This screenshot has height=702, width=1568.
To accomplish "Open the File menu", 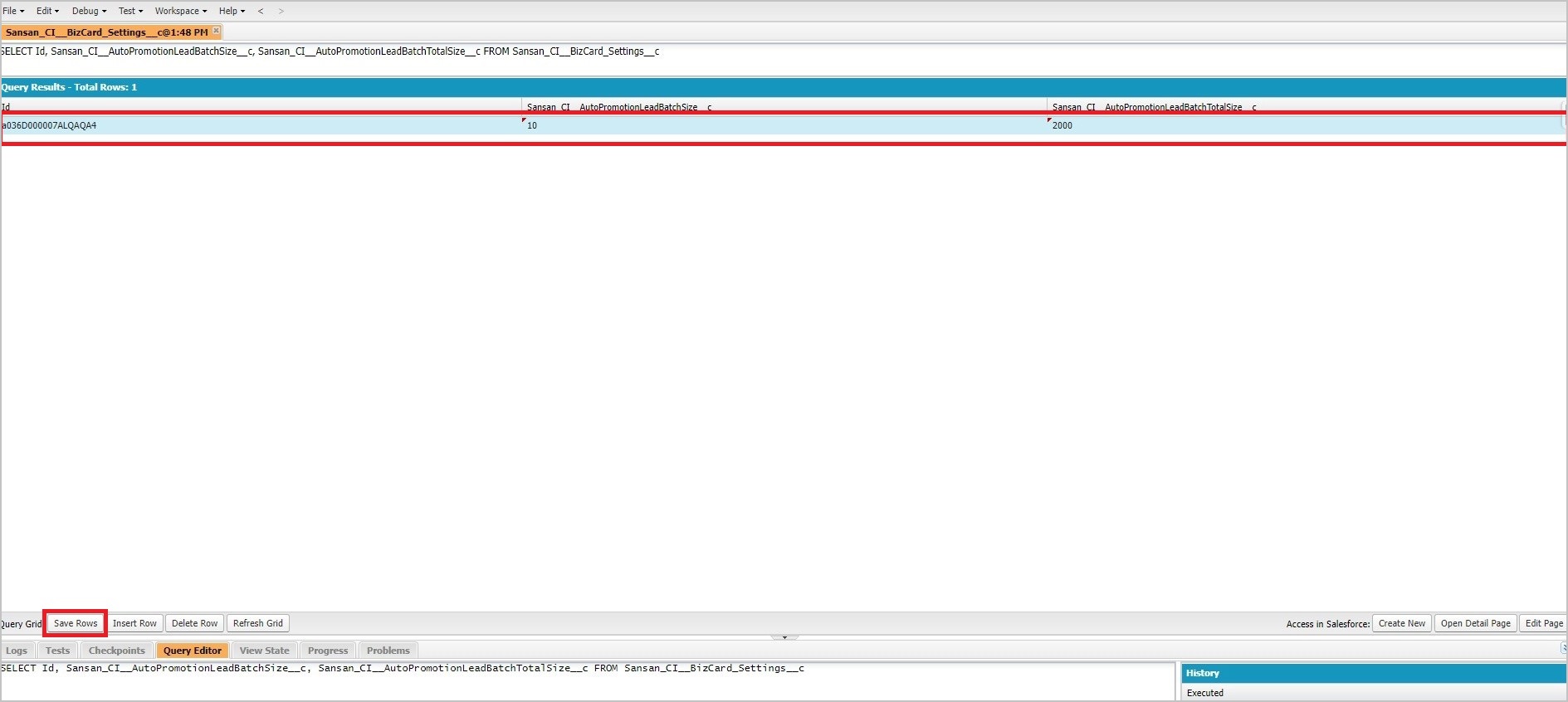I will (13, 11).
